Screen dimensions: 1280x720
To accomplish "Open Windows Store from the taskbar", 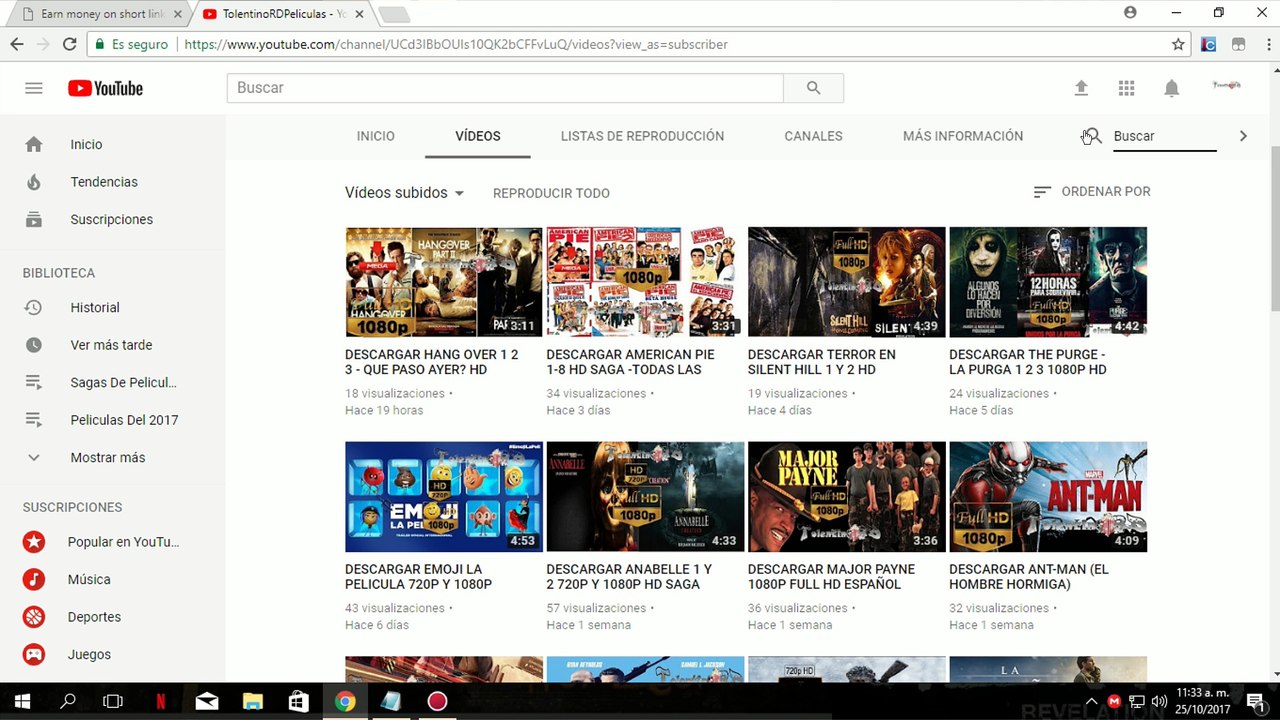I will pyautogui.click(x=298, y=701).
